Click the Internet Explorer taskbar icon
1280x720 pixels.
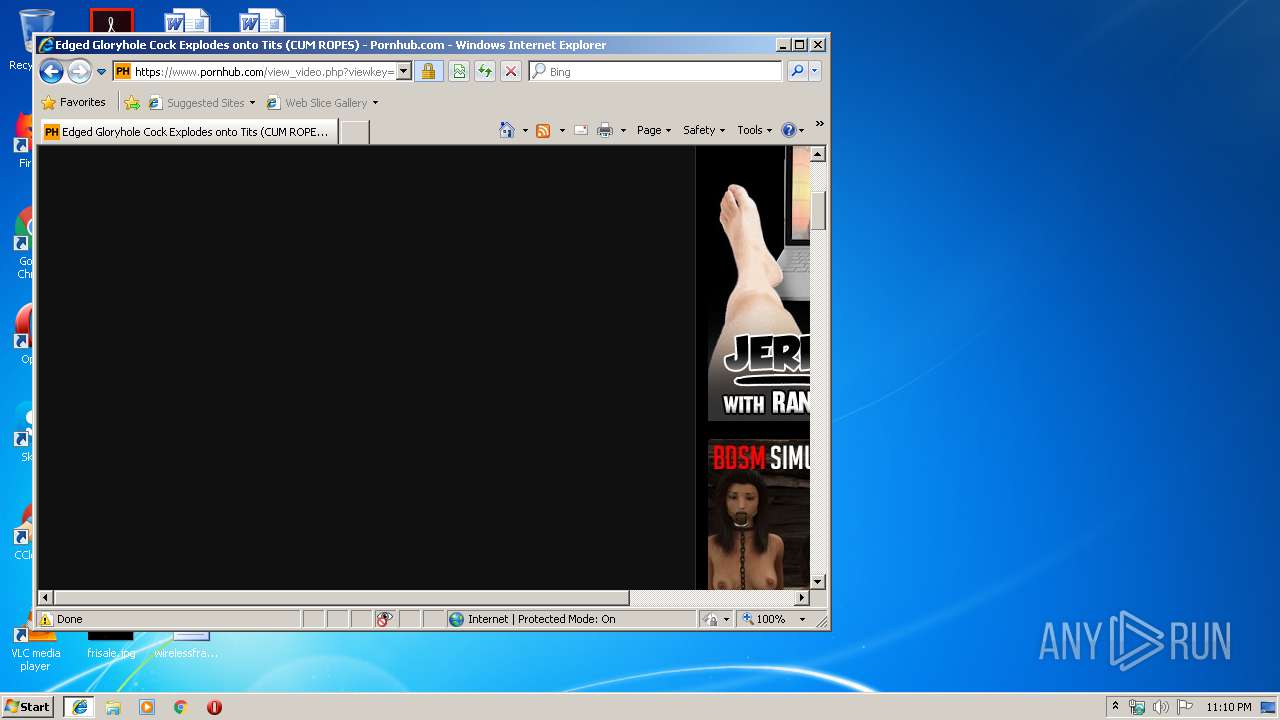pos(80,706)
